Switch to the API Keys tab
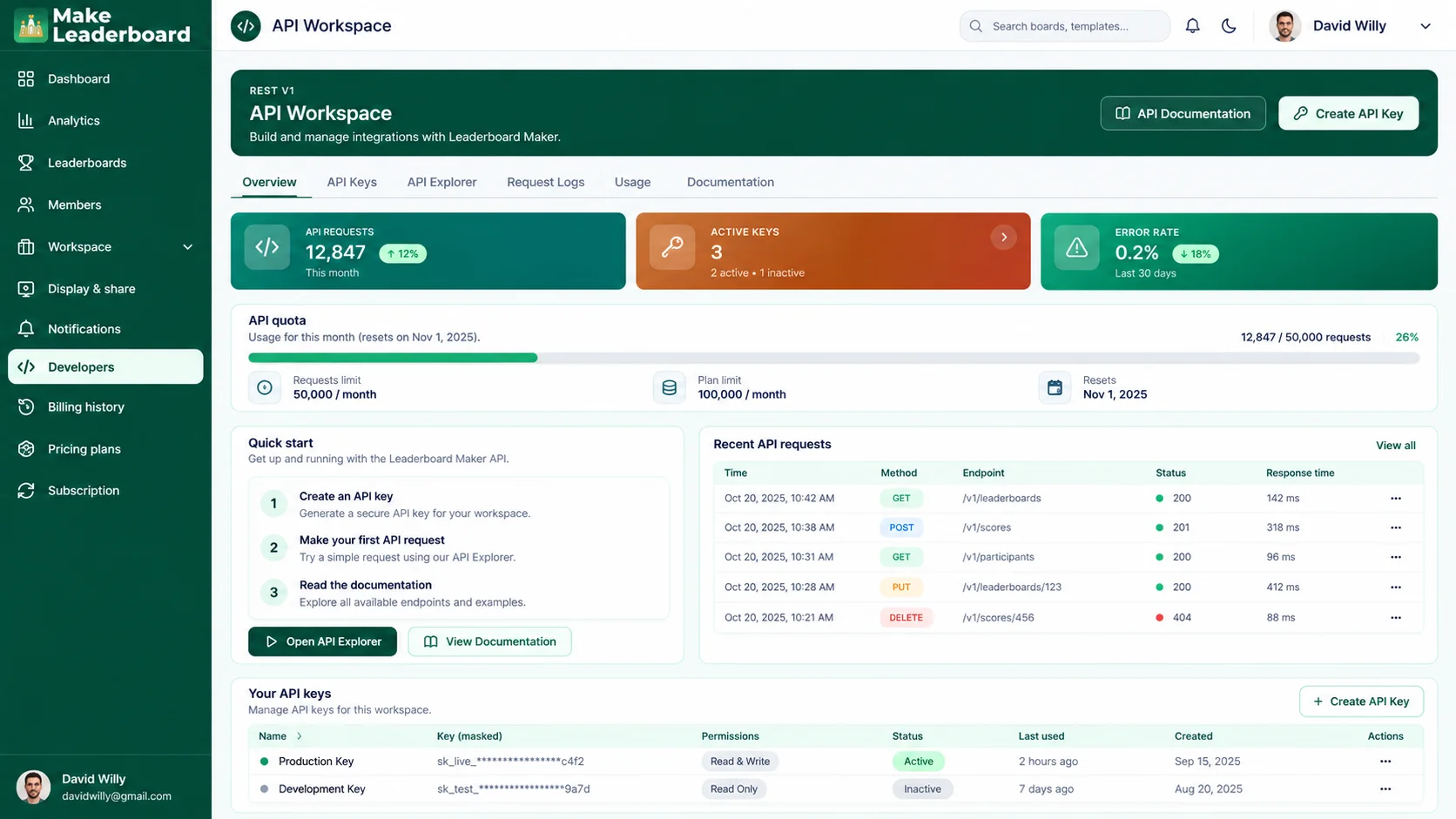The width and height of the screenshot is (1456, 819). coord(352,182)
